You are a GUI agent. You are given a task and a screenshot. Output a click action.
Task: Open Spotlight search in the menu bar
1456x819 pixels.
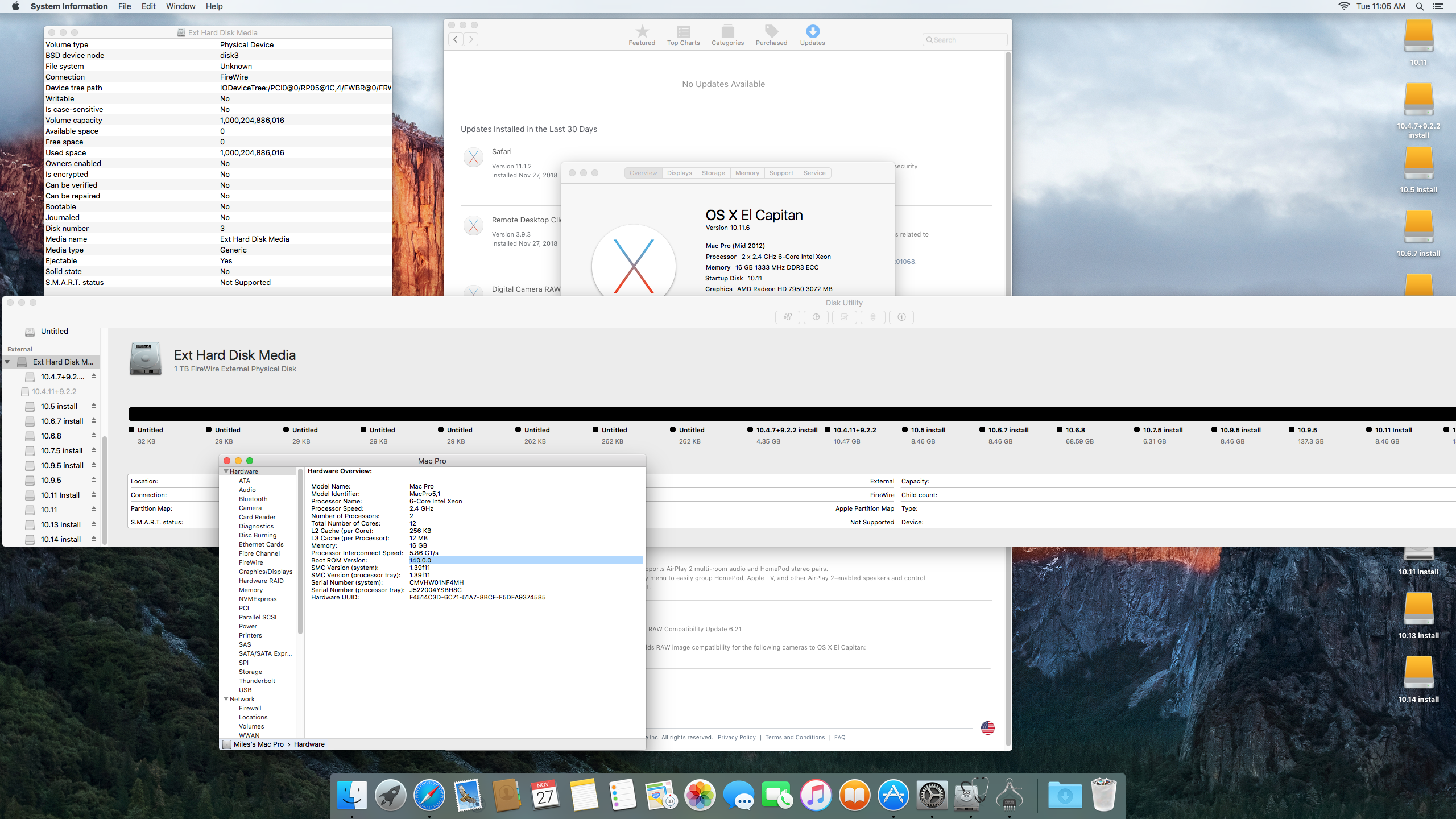click(x=1420, y=6)
